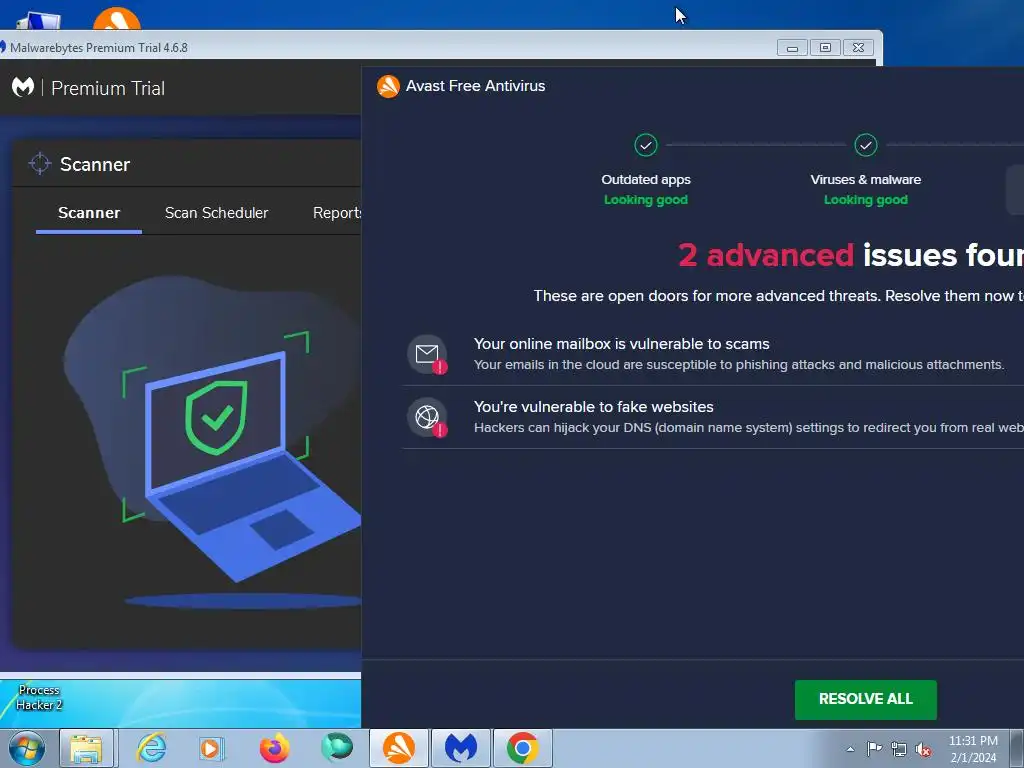Image resolution: width=1024 pixels, height=768 pixels.
Task: Open the Process Hacker 2 desktop shortcut
Action: 39,697
